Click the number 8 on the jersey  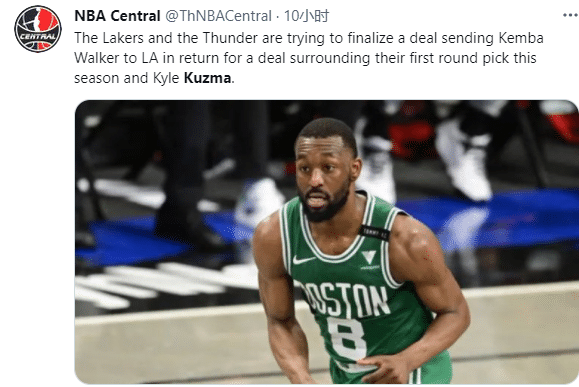[346, 340]
